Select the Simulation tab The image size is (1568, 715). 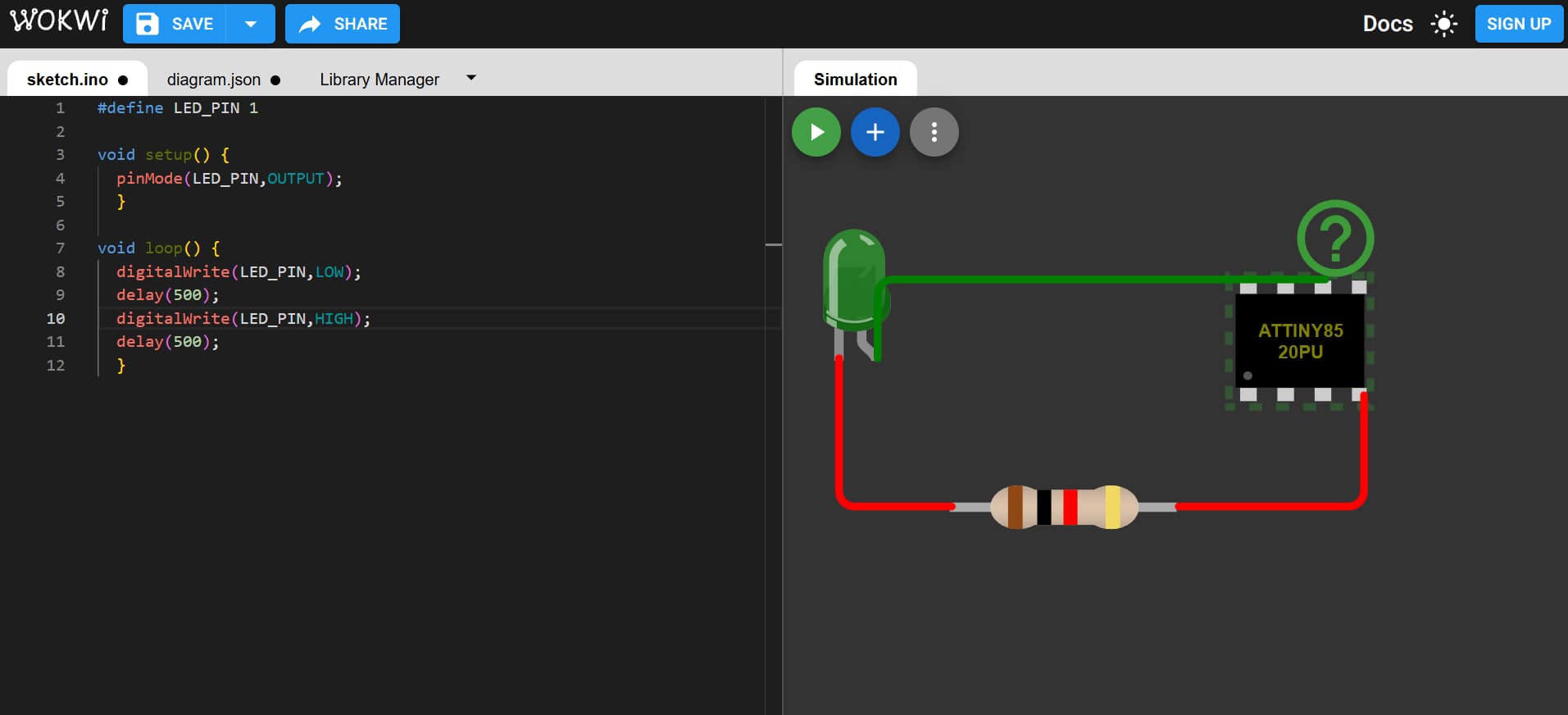click(855, 80)
